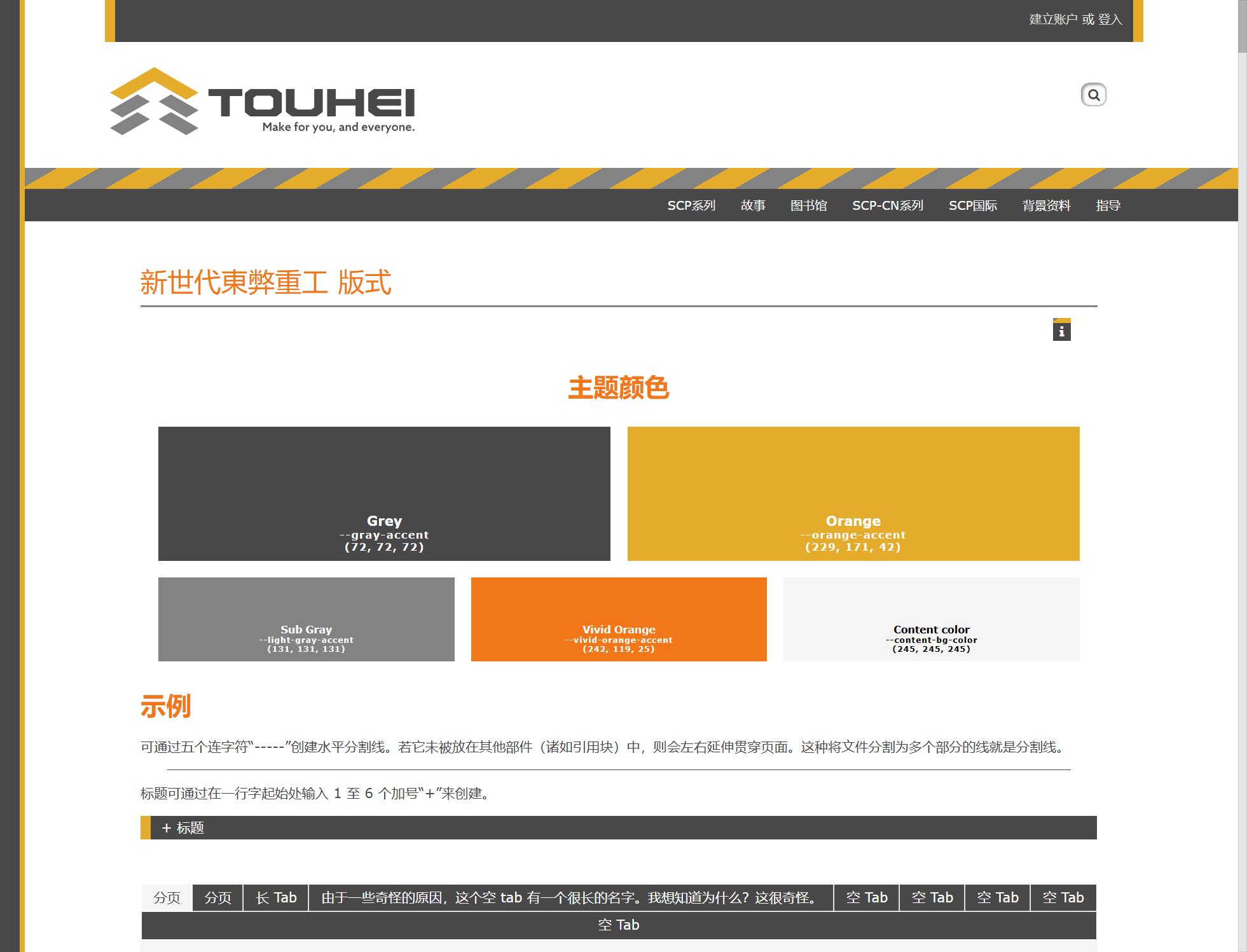Open the 故事 menu item
Screen dimensions: 1247x952
click(753, 205)
